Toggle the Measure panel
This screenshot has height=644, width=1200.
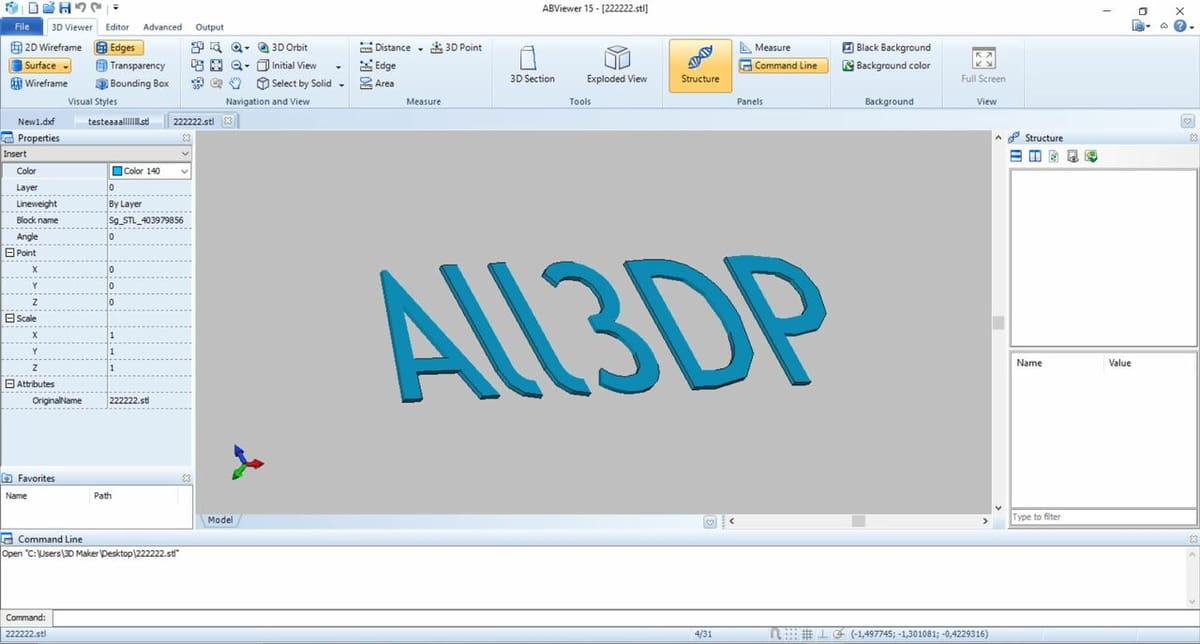pyautogui.click(x=765, y=47)
